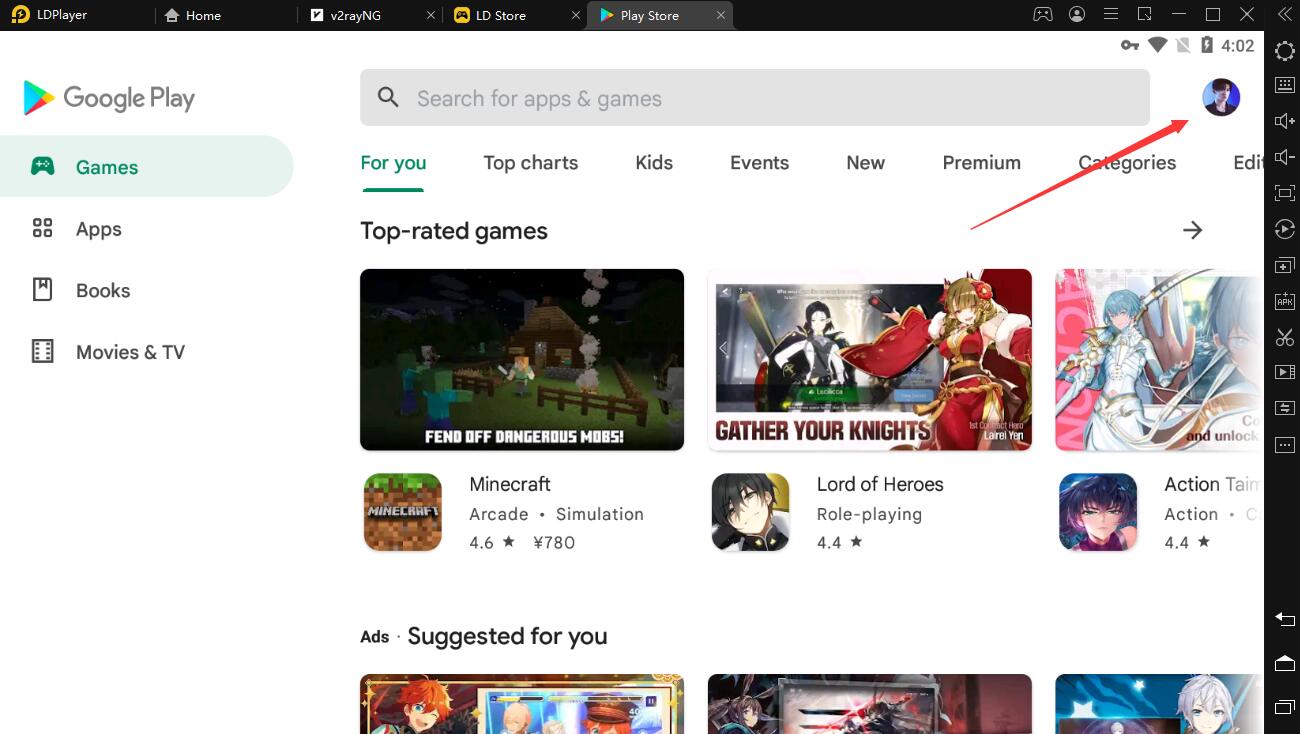Viewport: 1300px width, 734px height.
Task: Open the Google account profile avatar
Action: (1221, 97)
